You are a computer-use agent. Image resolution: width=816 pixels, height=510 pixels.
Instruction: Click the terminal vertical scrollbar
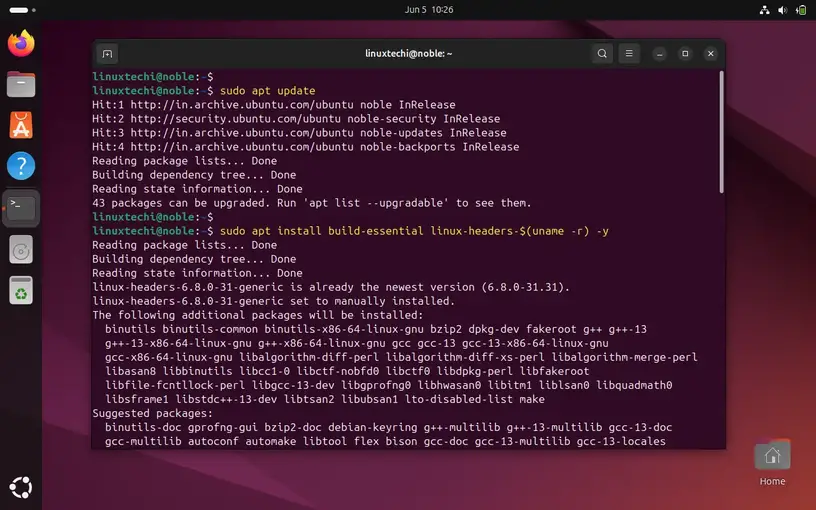coord(722,132)
